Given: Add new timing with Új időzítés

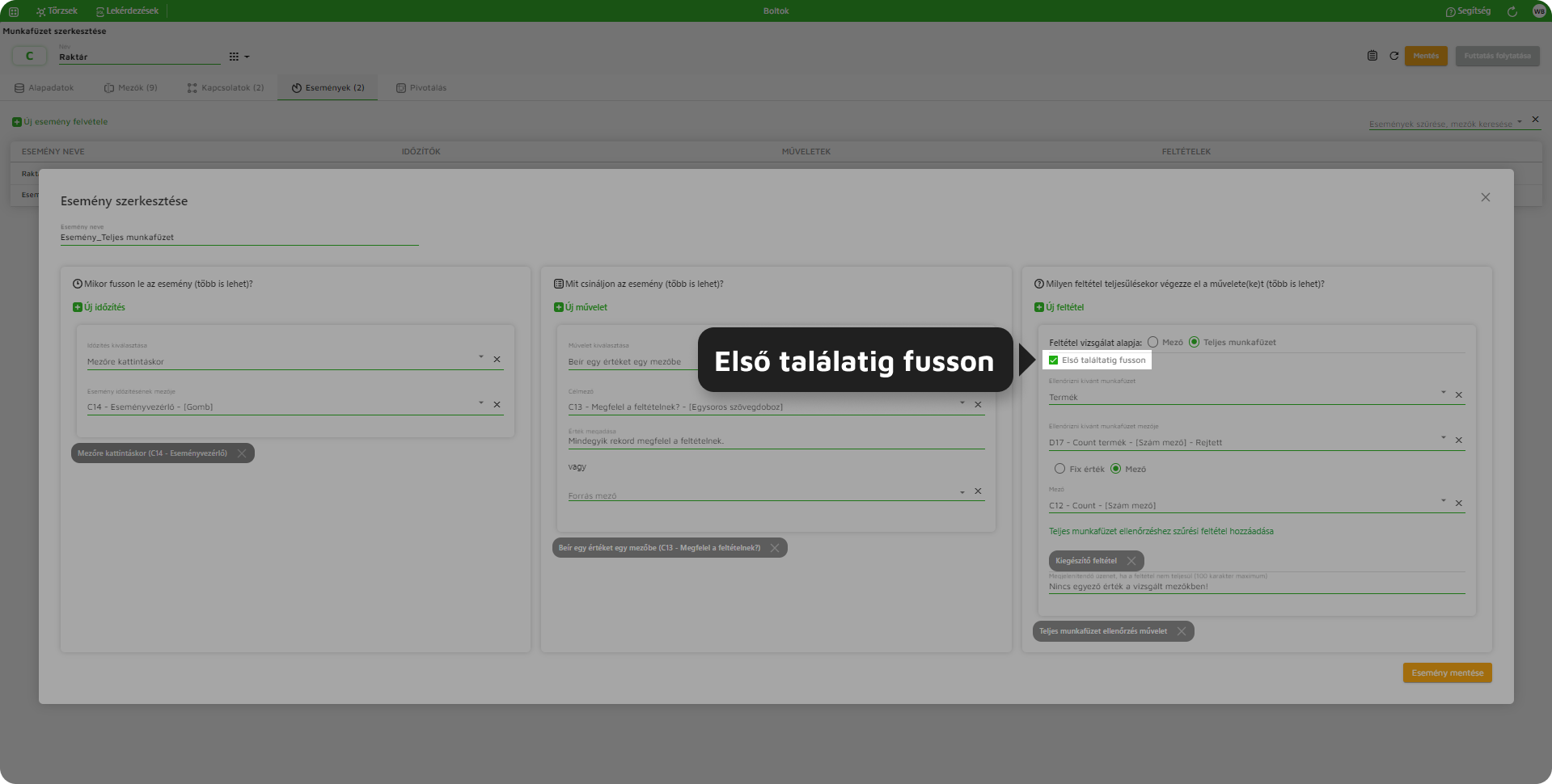Looking at the screenshot, I should coord(99,307).
